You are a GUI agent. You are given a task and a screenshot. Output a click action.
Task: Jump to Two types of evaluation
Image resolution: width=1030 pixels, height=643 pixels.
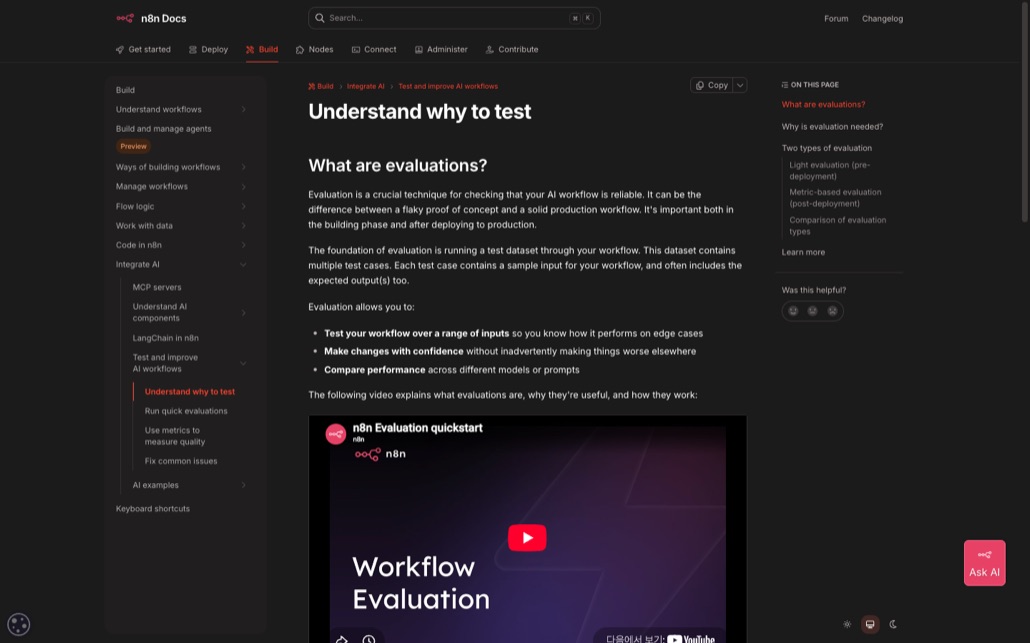(826, 148)
